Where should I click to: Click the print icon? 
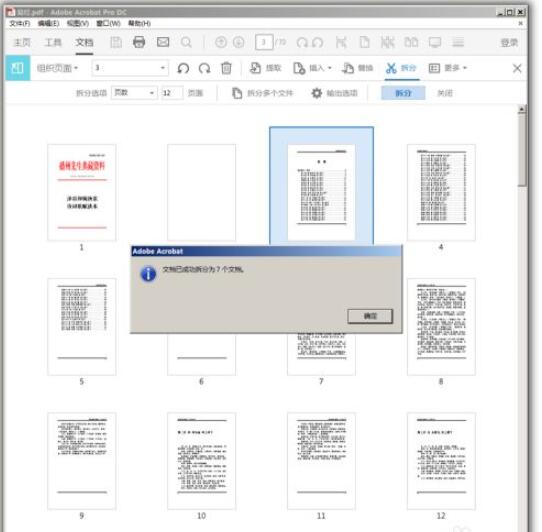coord(139,42)
